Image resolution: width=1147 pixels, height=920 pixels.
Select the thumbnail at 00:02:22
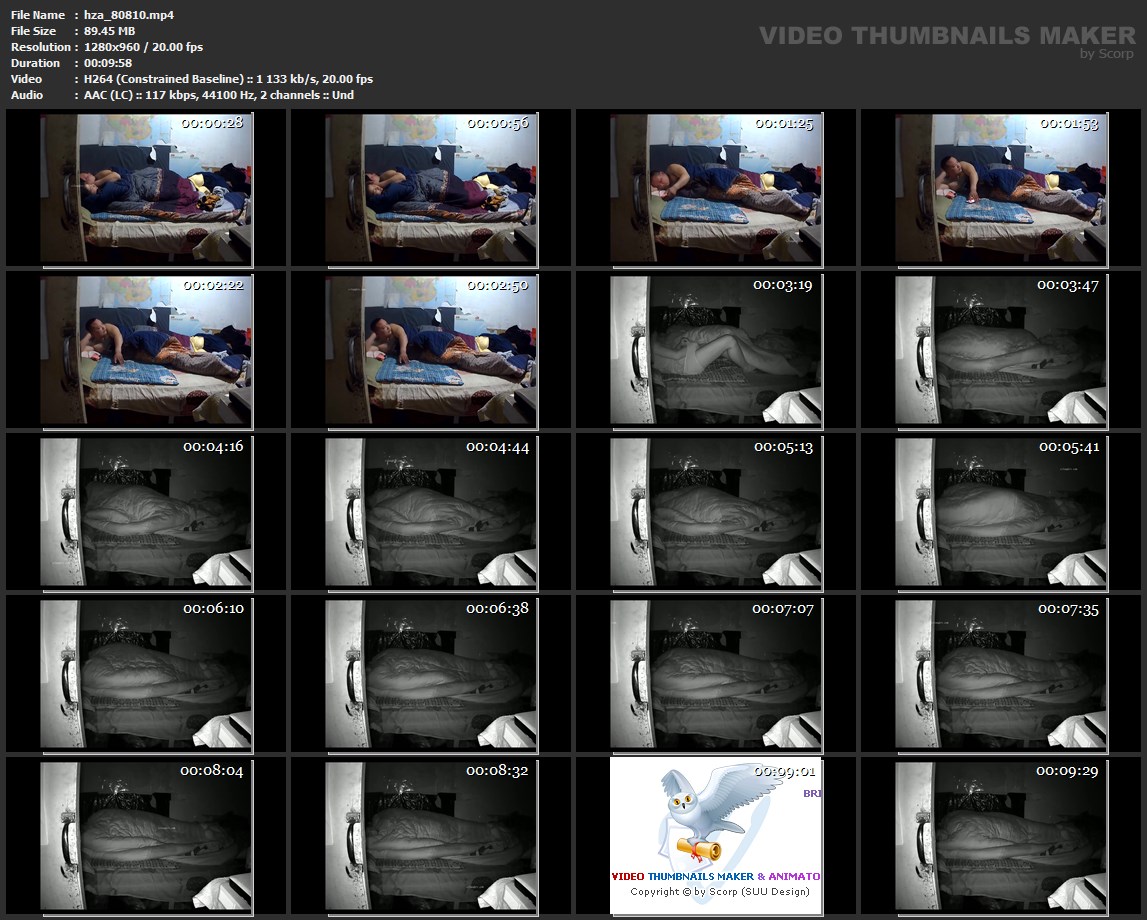pyautogui.click(x=147, y=350)
